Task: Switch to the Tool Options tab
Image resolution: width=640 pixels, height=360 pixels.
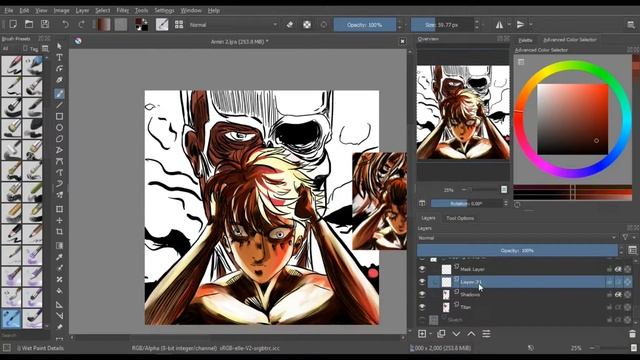Action: tap(460, 218)
